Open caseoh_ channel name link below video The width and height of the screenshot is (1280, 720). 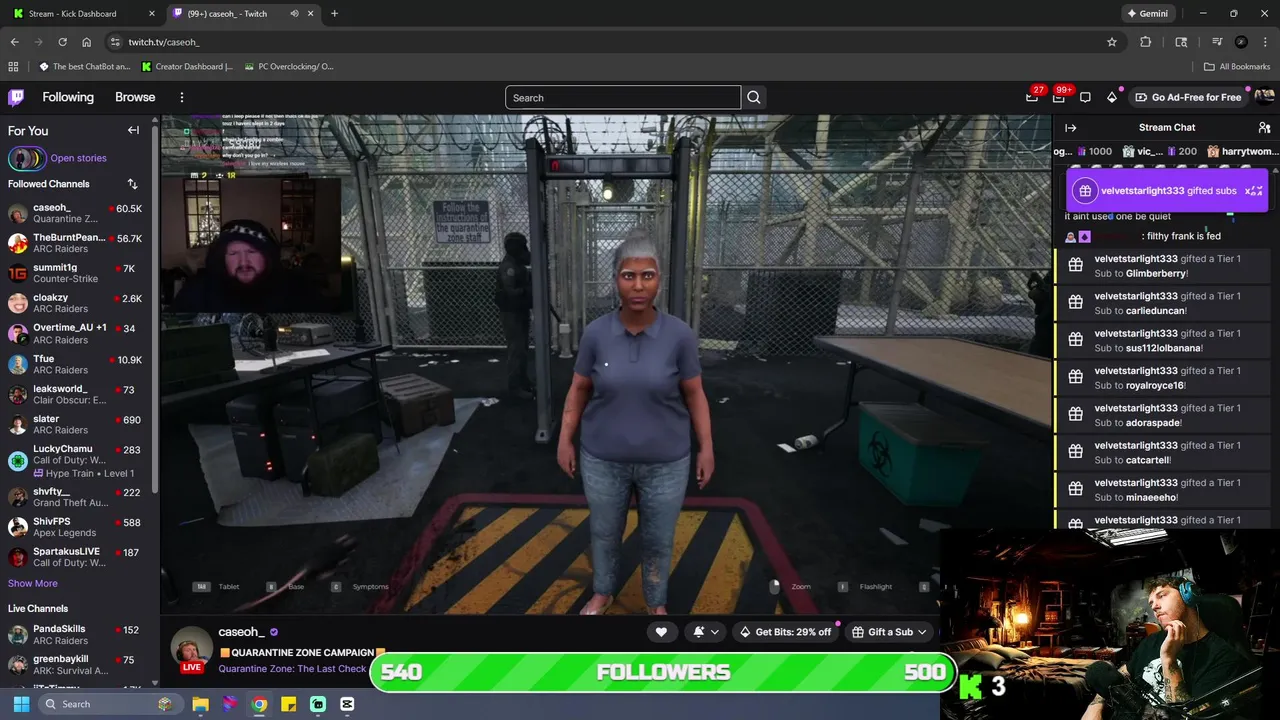pos(241,632)
